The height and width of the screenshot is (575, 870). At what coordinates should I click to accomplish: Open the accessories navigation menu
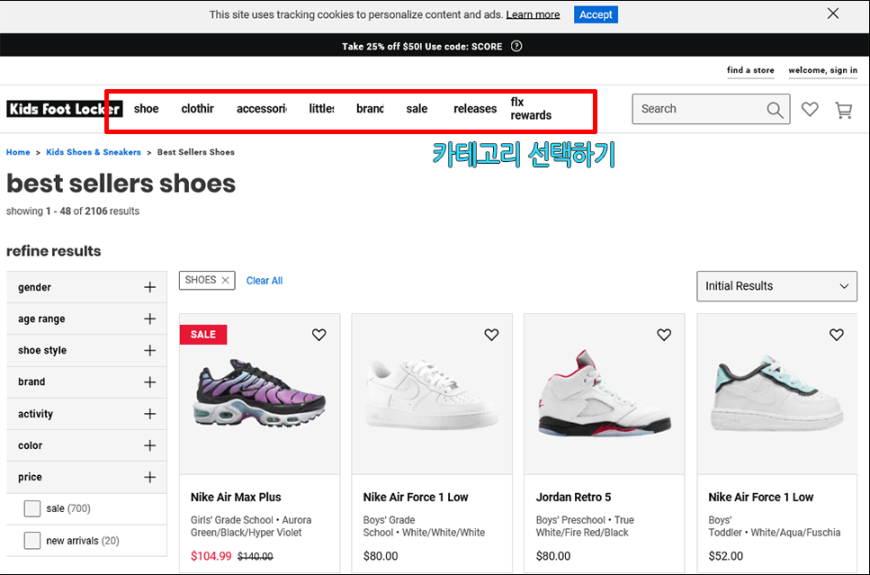coord(261,109)
